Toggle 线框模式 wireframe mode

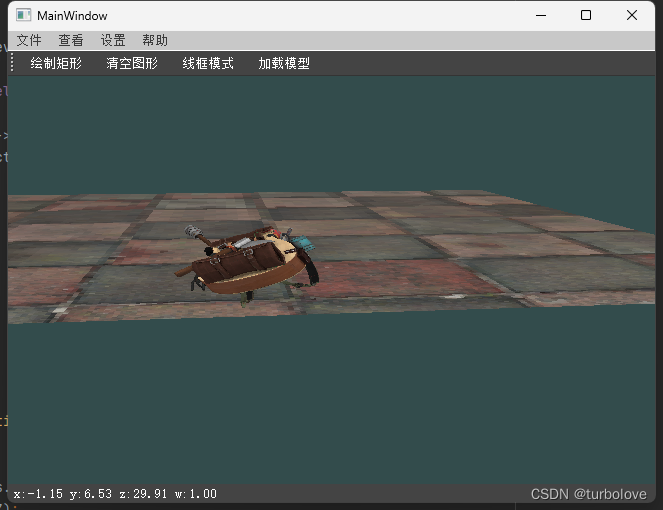click(208, 63)
